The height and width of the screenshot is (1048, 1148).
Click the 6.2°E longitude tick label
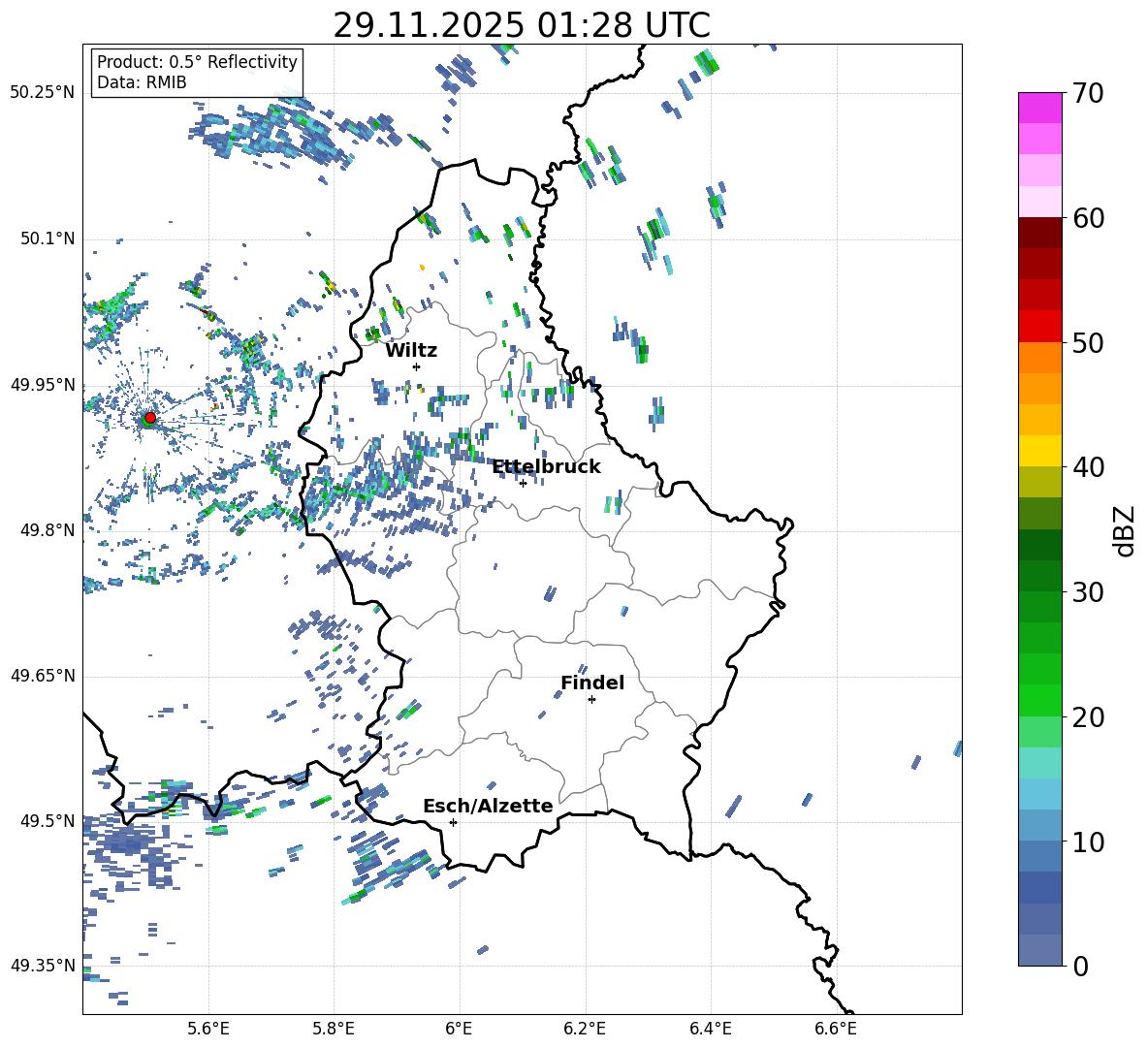coord(585,1029)
